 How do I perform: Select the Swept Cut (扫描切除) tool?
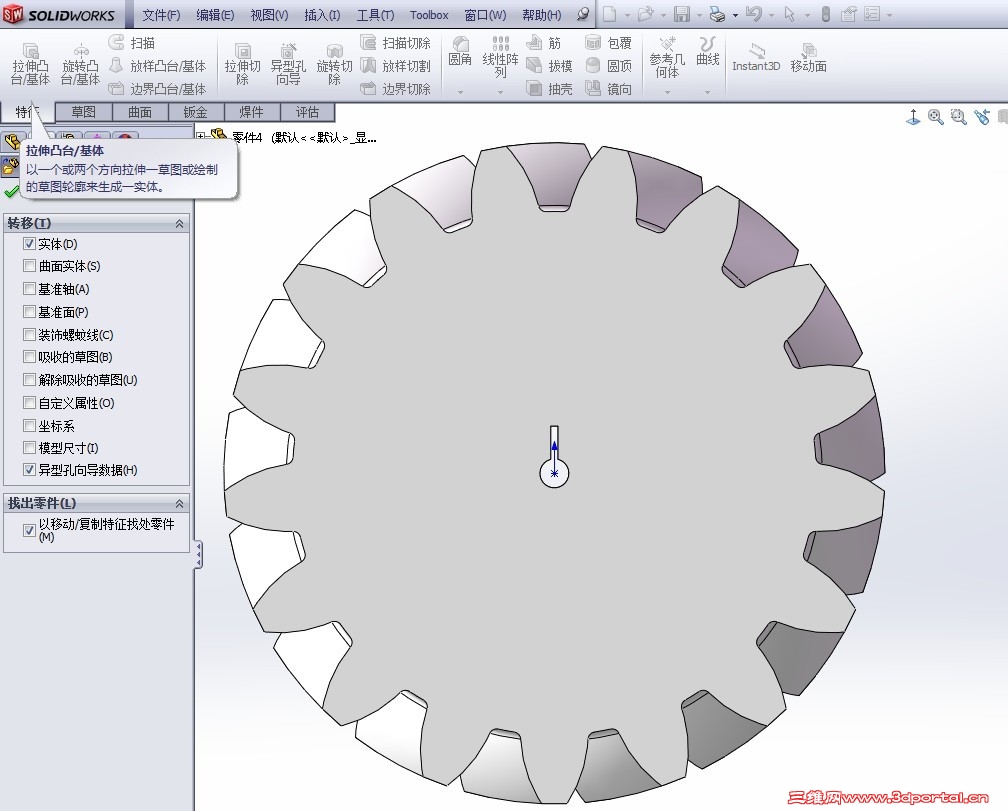click(x=395, y=43)
